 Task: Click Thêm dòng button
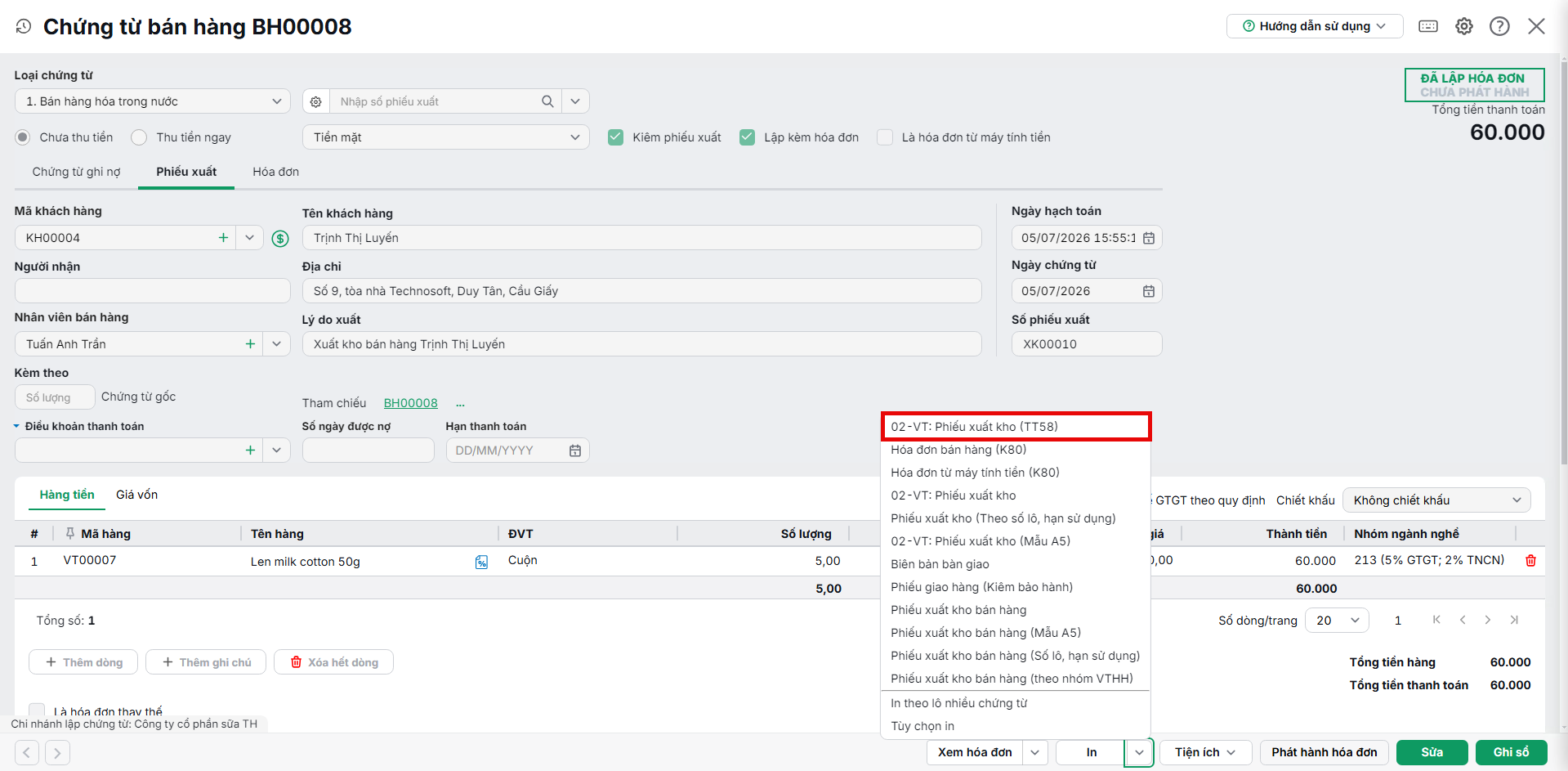pyautogui.click(x=83, y=662)
